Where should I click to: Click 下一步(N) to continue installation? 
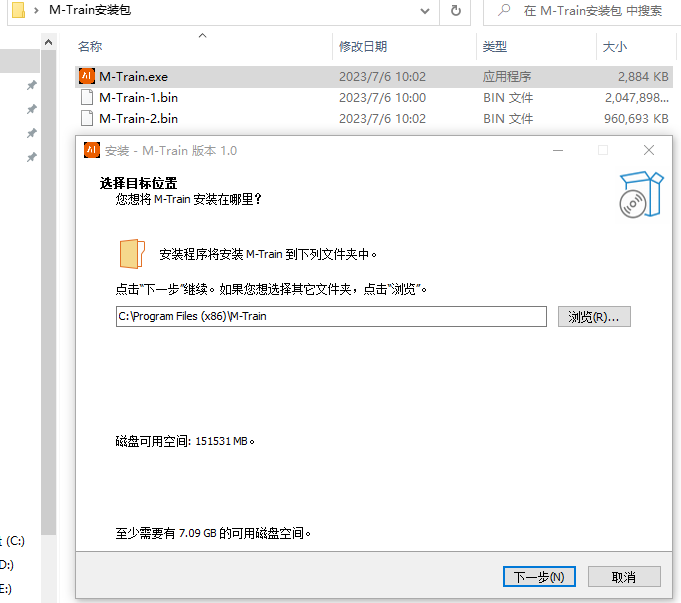(539, 576)
